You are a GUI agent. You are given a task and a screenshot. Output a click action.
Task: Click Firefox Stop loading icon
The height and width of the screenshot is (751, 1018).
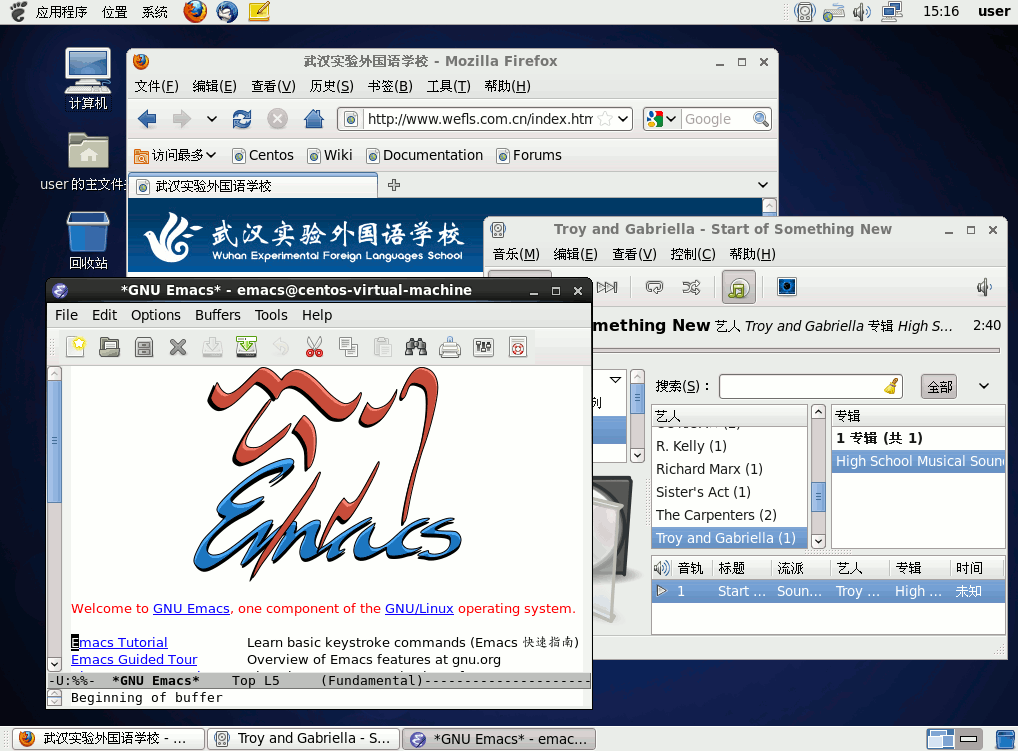[x=277, y=119]
